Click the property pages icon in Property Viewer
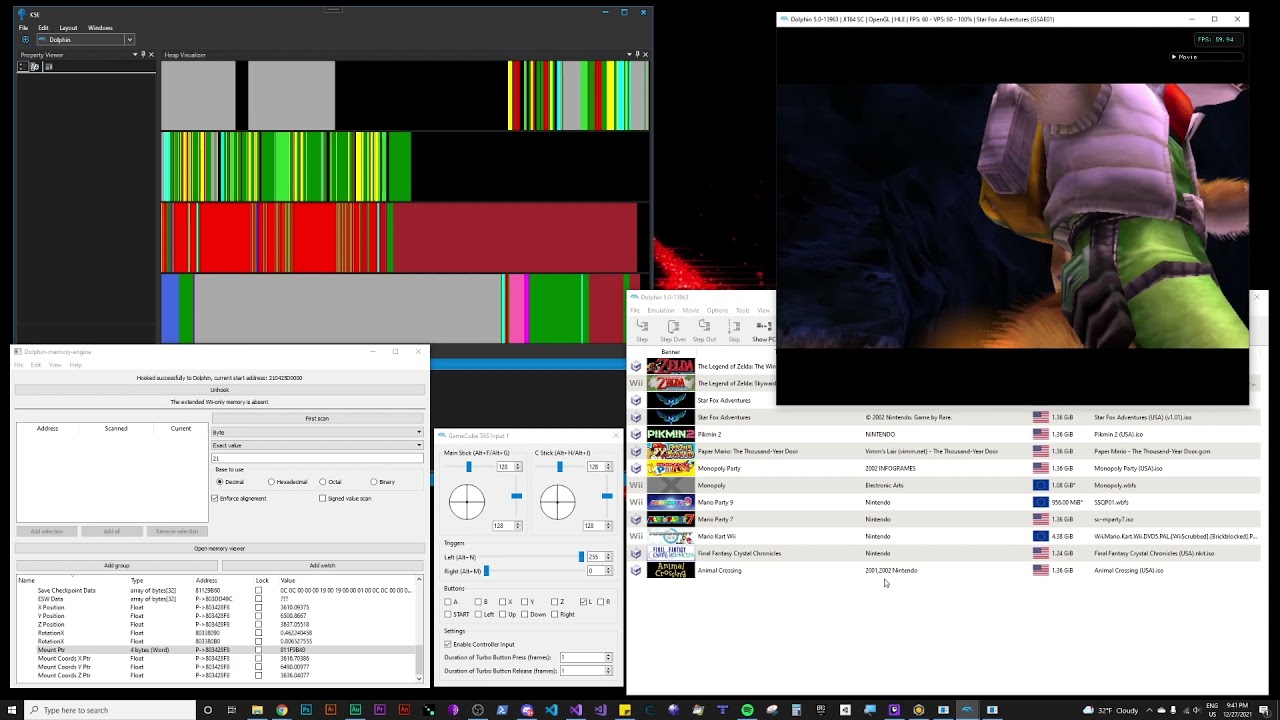1280x720 pixels. click(47, 67)
